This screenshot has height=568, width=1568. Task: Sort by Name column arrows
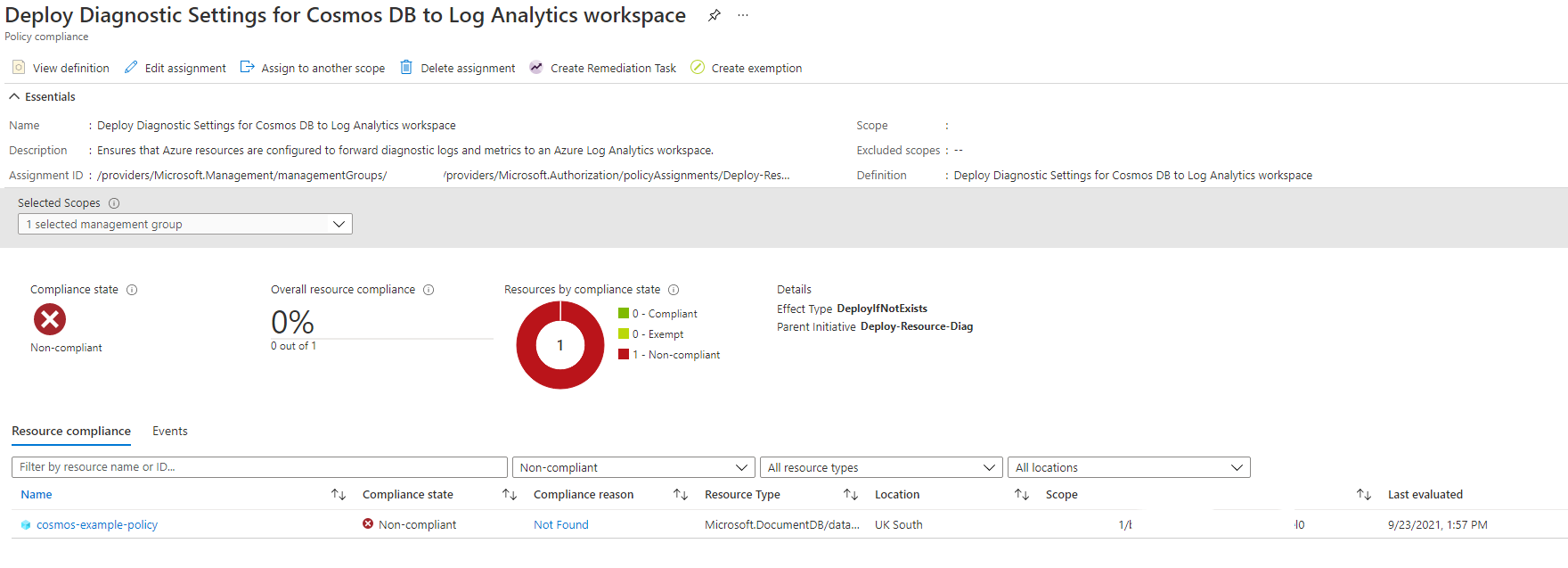(339, 495)
